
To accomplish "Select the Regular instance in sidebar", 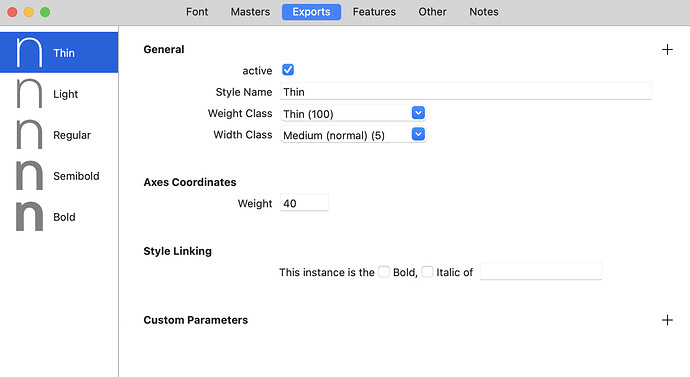I will pos(59,135).
